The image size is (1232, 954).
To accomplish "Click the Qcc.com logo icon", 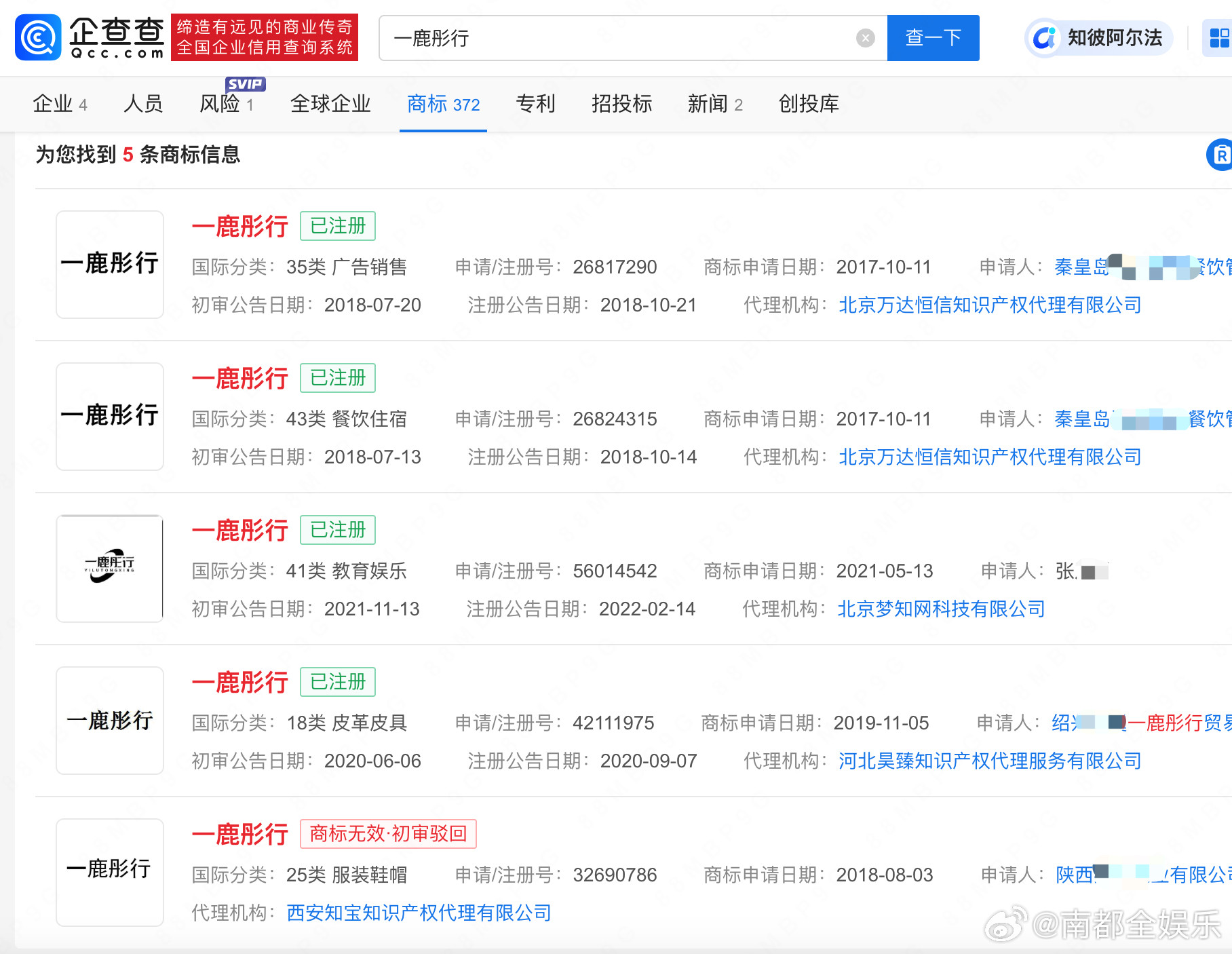I will coord(38,38).
